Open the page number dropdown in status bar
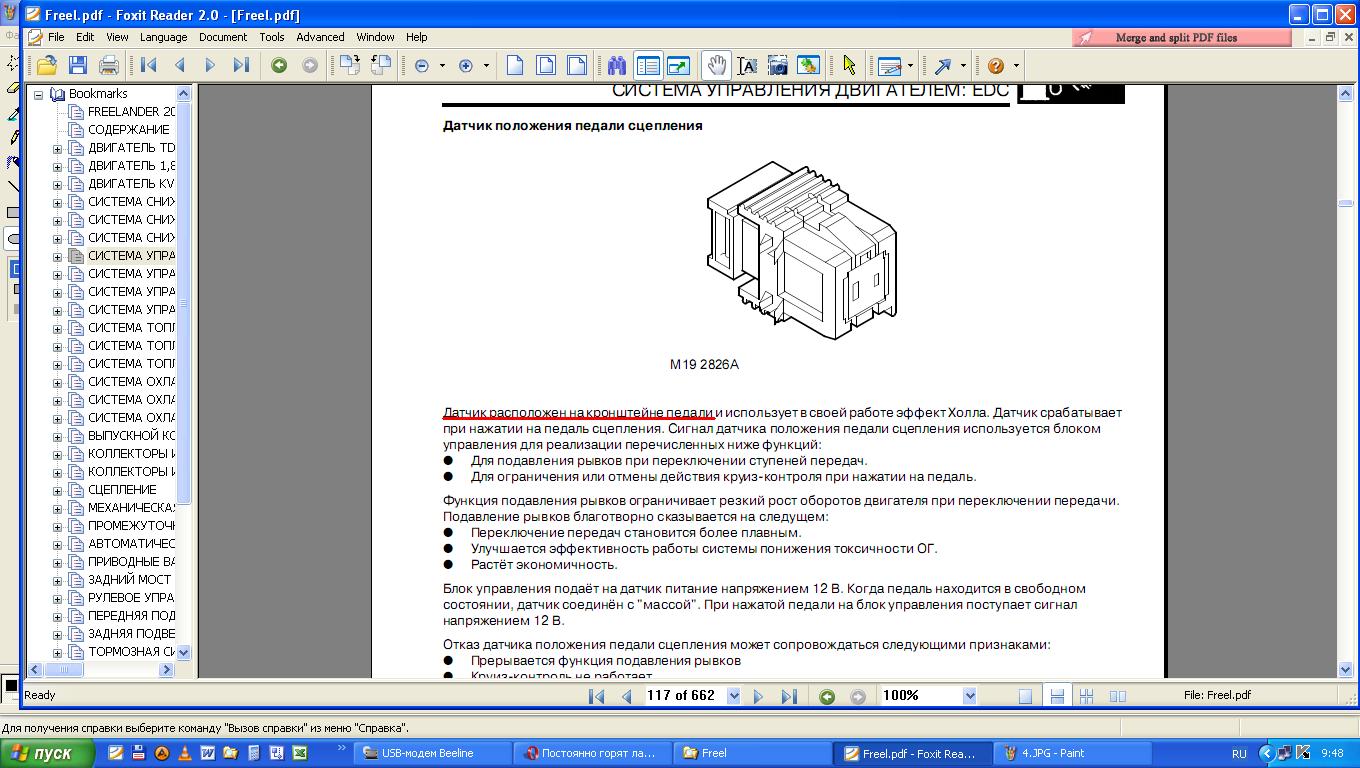 point(734,696)
